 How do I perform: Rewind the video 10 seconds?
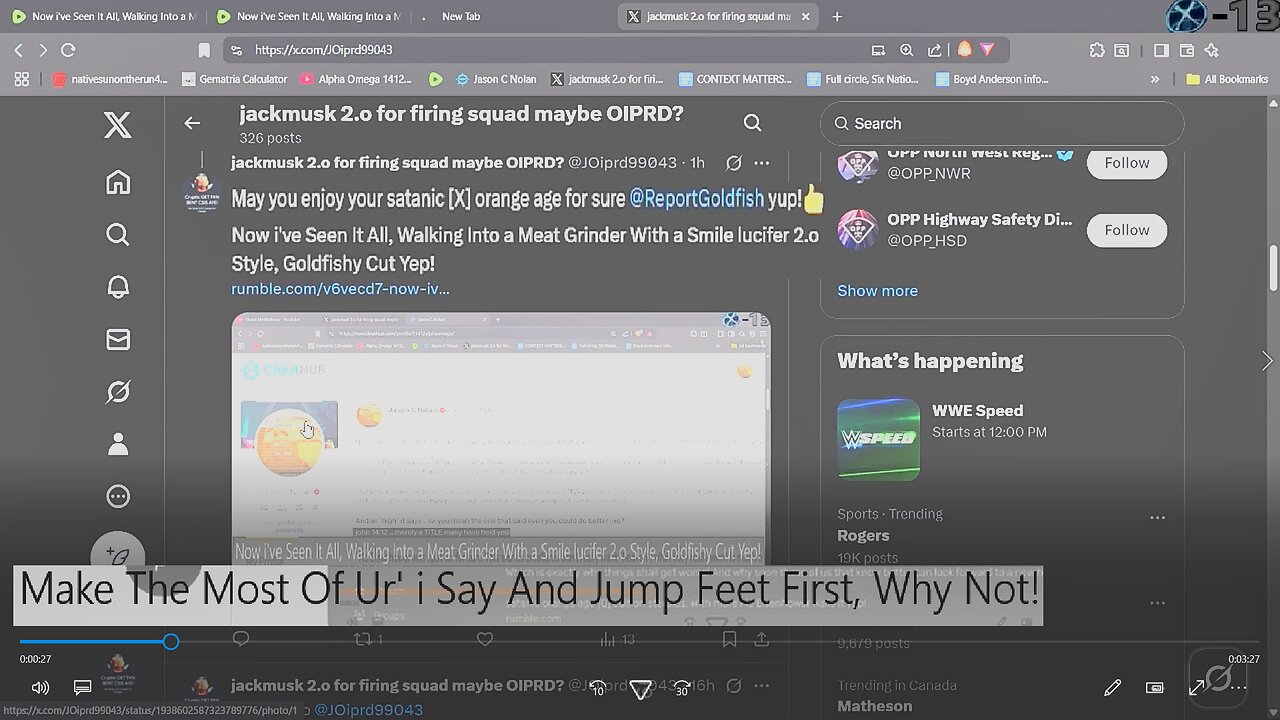point(598,689)
